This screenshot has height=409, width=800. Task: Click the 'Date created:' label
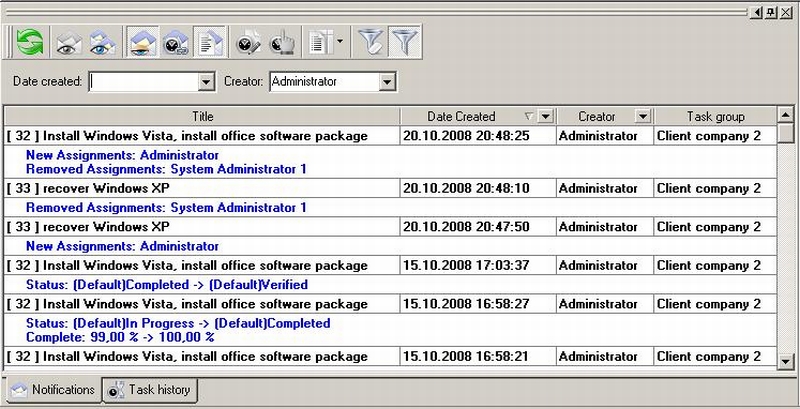47,82
